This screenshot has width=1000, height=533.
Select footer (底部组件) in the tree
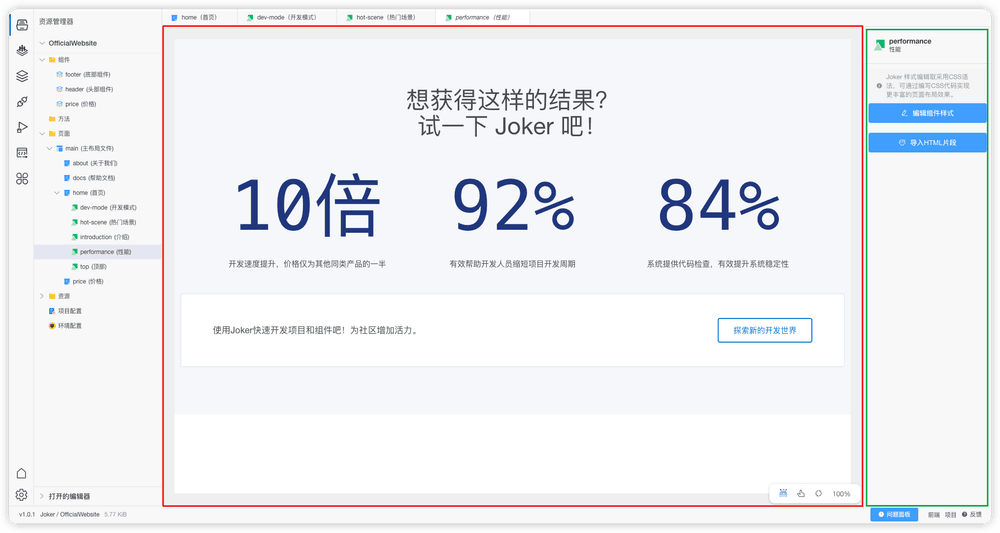[87, 75]
